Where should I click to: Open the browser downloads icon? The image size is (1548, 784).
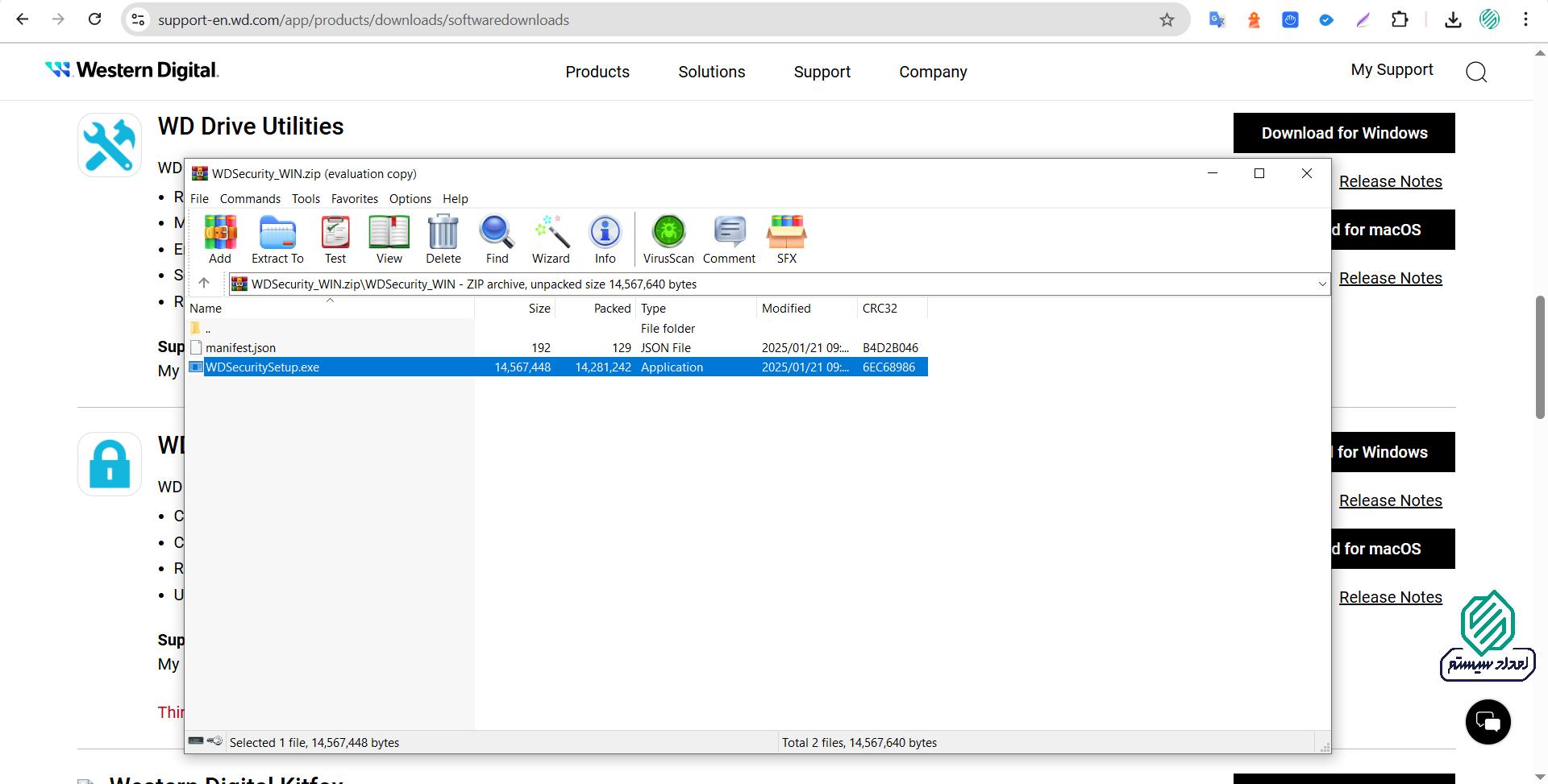pyautogui.click(x=1453, y=20)
